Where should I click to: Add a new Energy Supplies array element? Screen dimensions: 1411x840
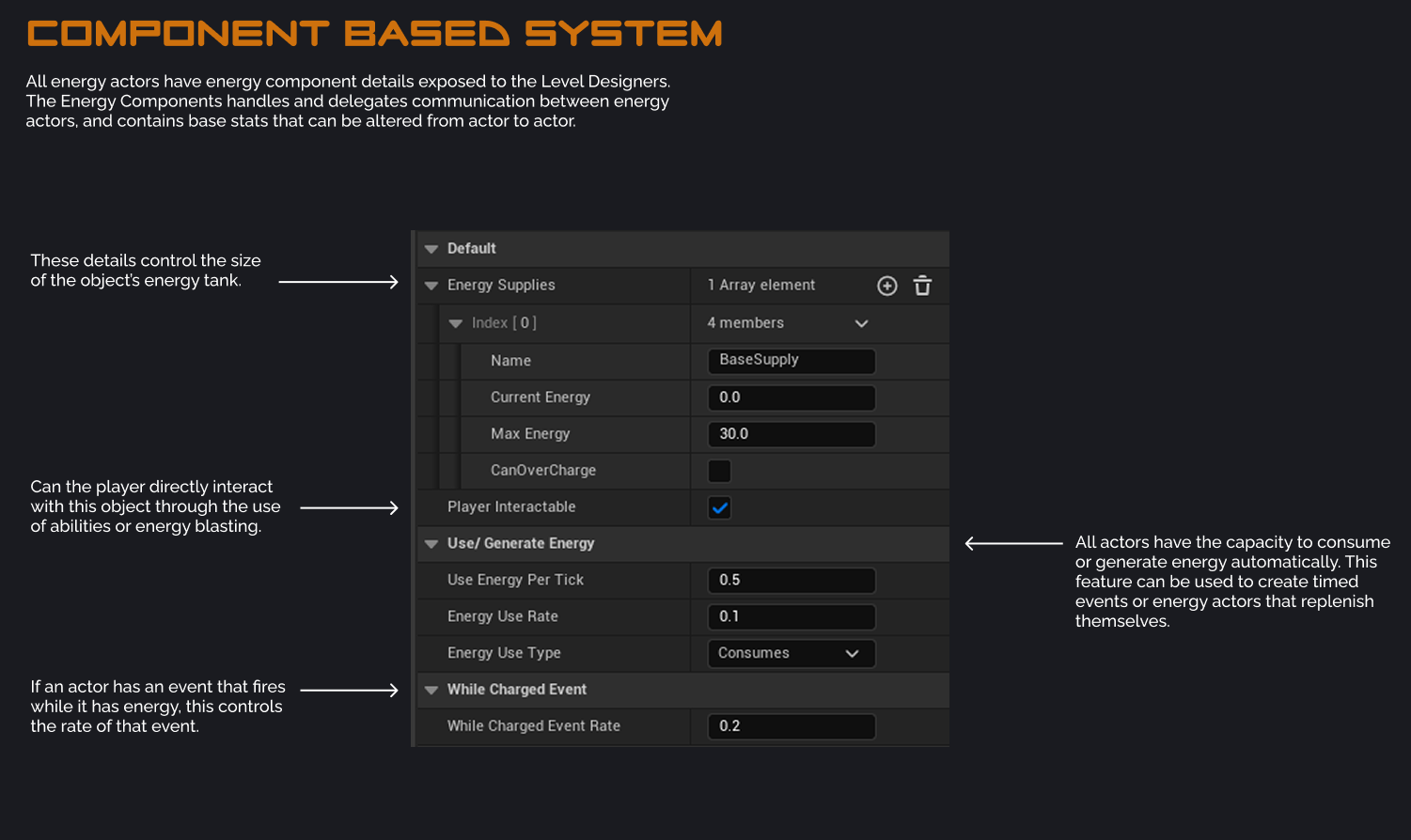[886, 286]
